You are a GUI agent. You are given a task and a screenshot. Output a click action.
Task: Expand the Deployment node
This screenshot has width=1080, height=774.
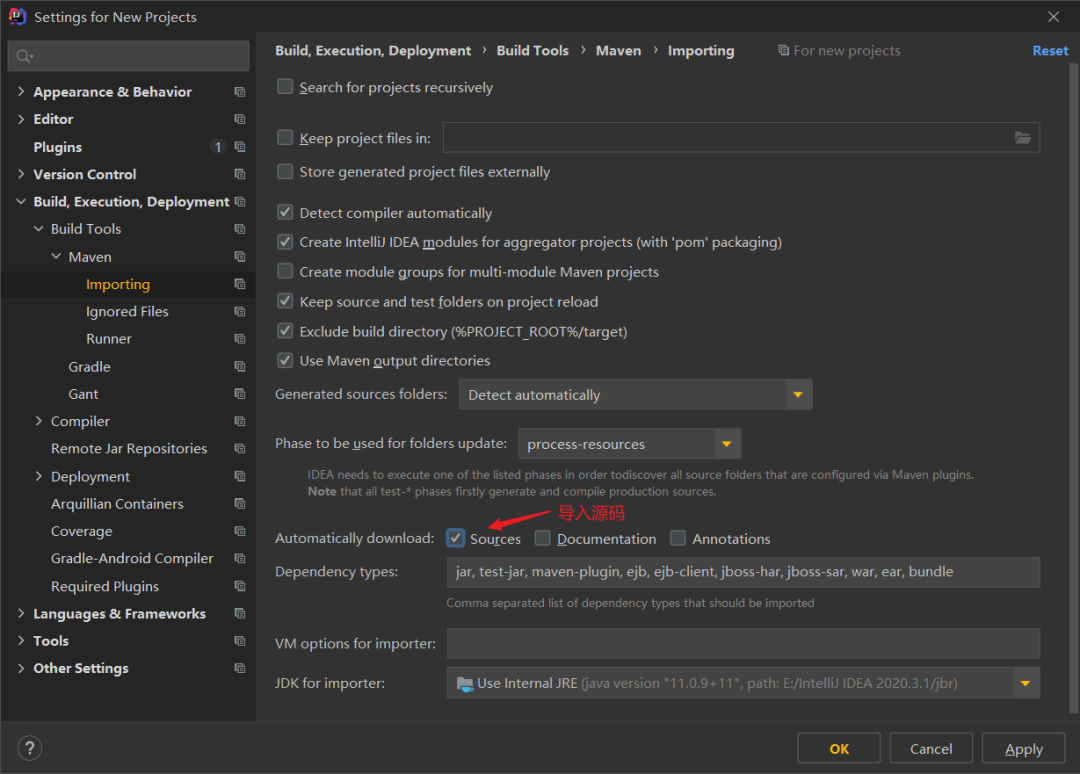(39, 476)
